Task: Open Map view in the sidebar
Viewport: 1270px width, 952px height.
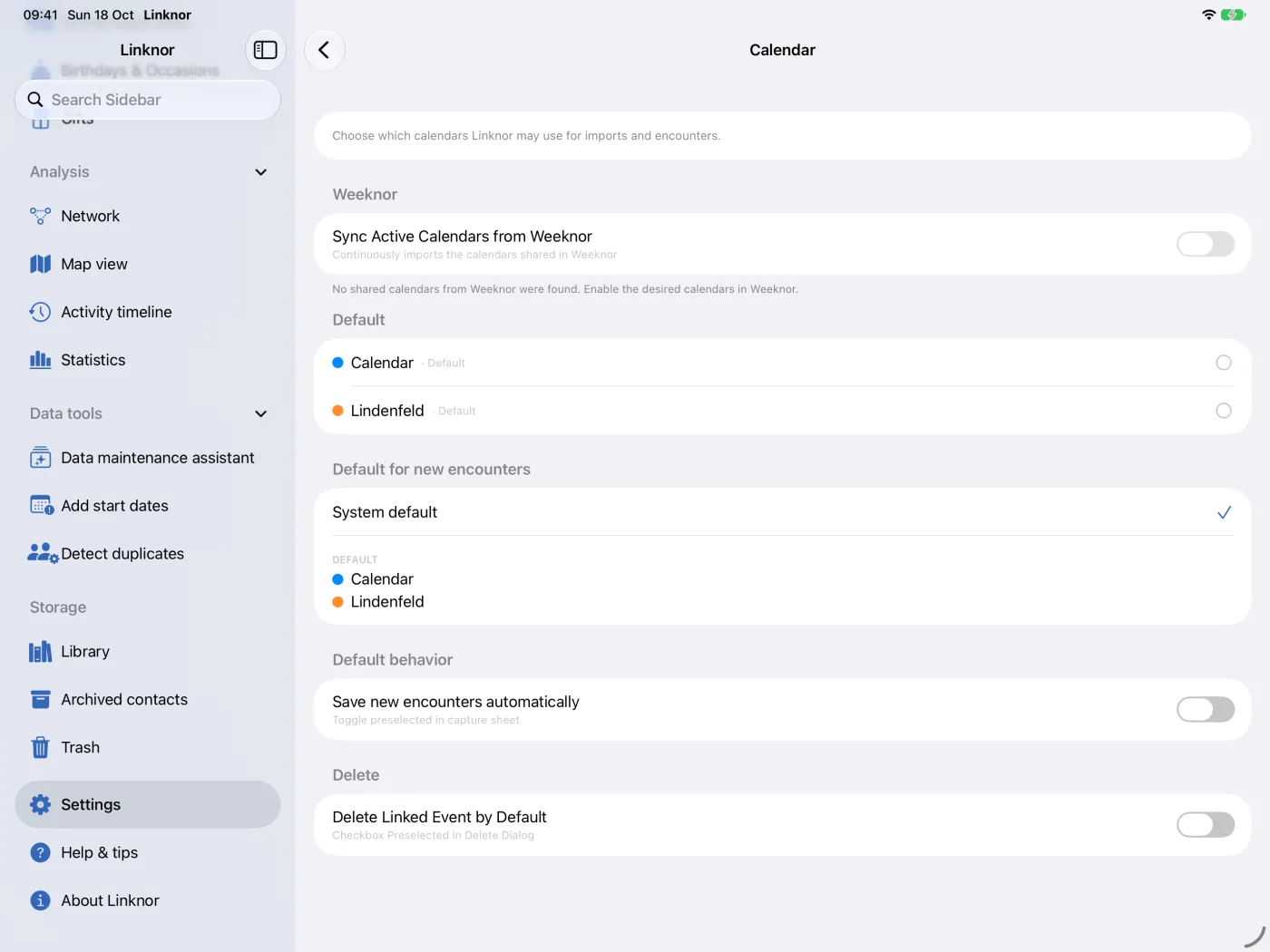Action: point(148,264)
